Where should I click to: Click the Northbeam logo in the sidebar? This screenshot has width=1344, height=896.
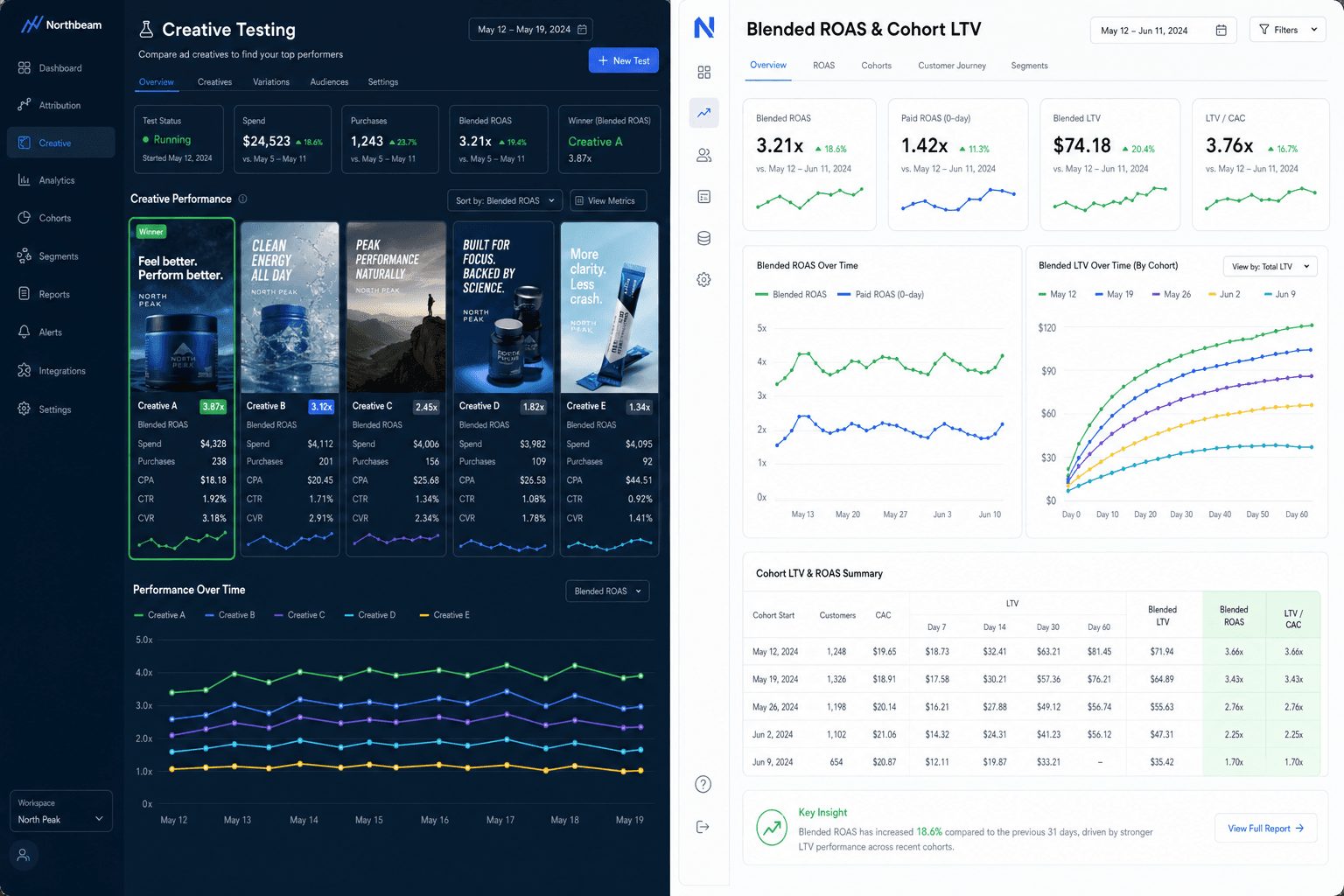tap(61, 24)
